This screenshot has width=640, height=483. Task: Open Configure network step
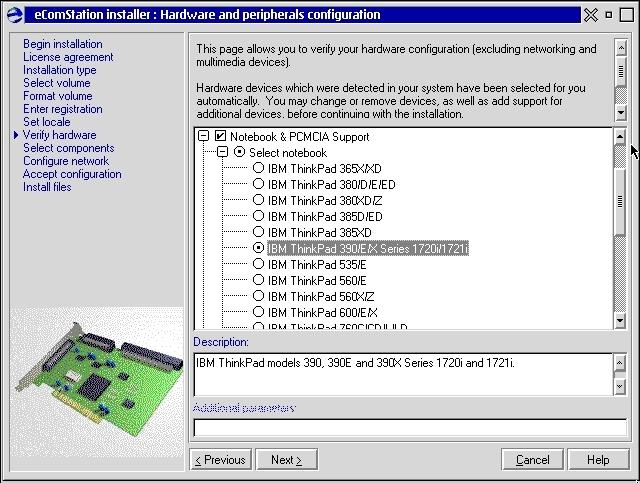pyautogui.click(x=66, y=161)
